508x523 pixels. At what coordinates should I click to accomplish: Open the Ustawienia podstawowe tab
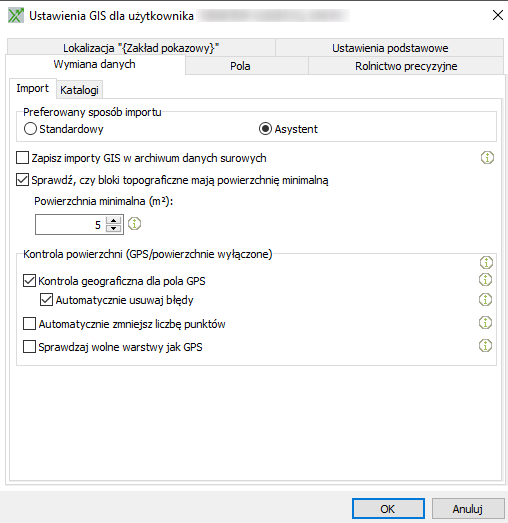[390, 48]
